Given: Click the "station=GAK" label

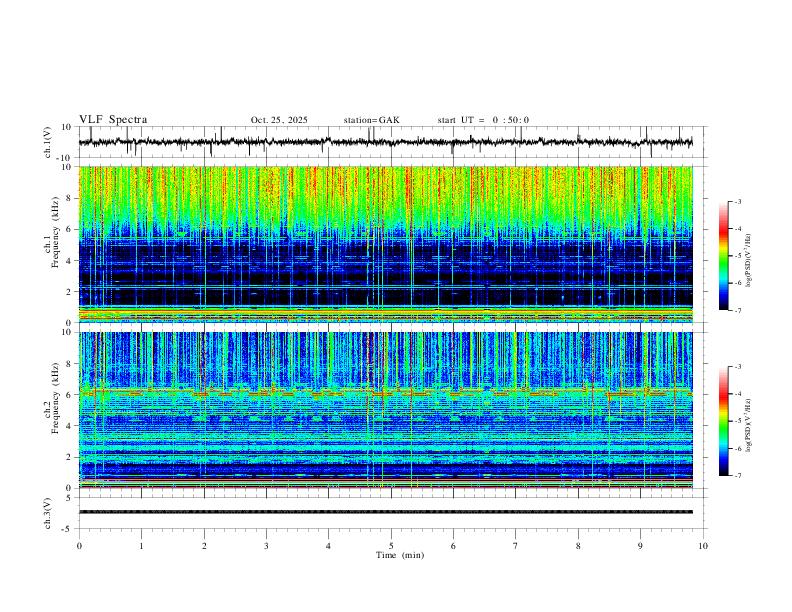Looking at the screenshot, I should 371,120.
